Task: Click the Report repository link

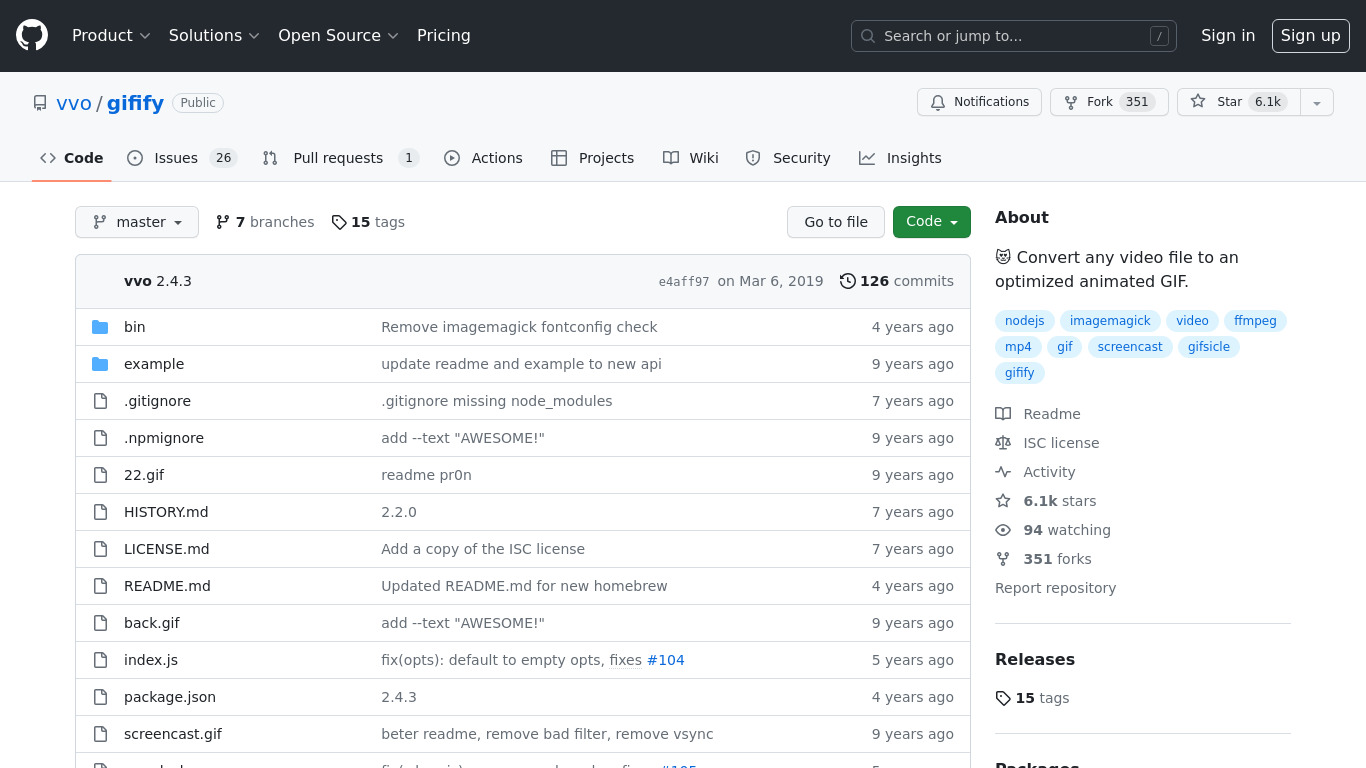Action: point(1055,588)
